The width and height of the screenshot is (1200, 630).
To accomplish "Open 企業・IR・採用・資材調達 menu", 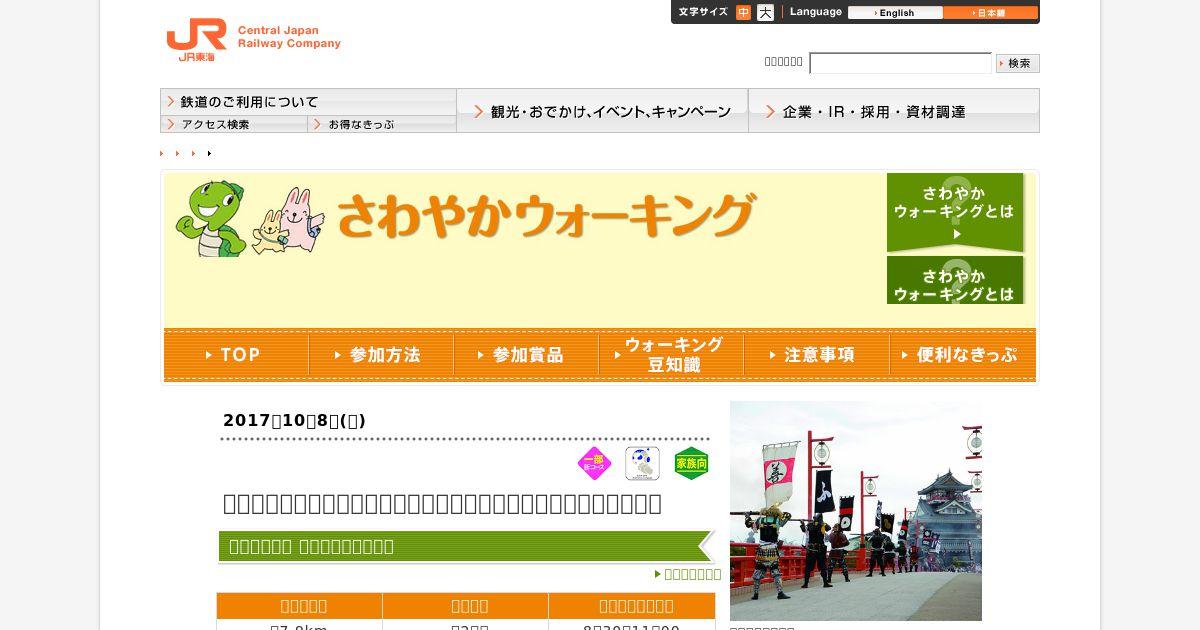I will point(894,111).
